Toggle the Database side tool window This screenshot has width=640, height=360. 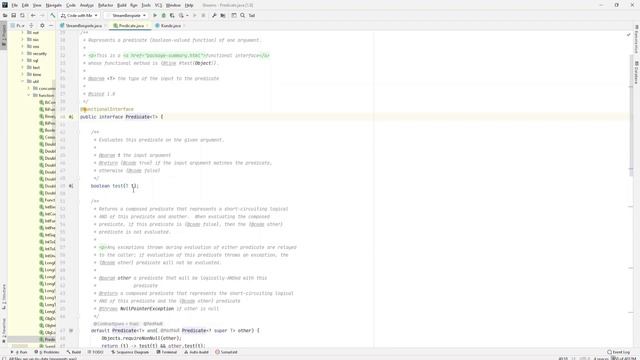click(x=636, y=73)
